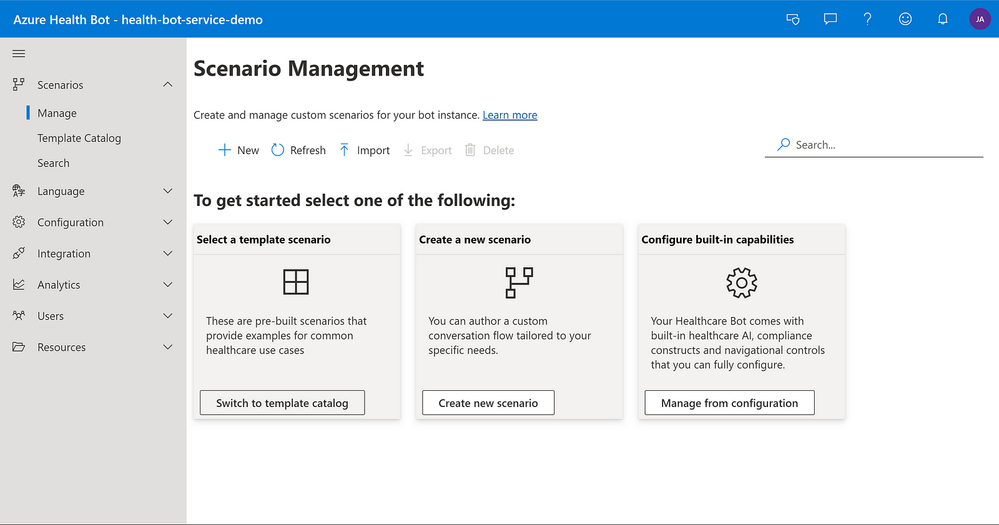
Task: Click the Refresh toolbar button
Action: click(298, 150)
